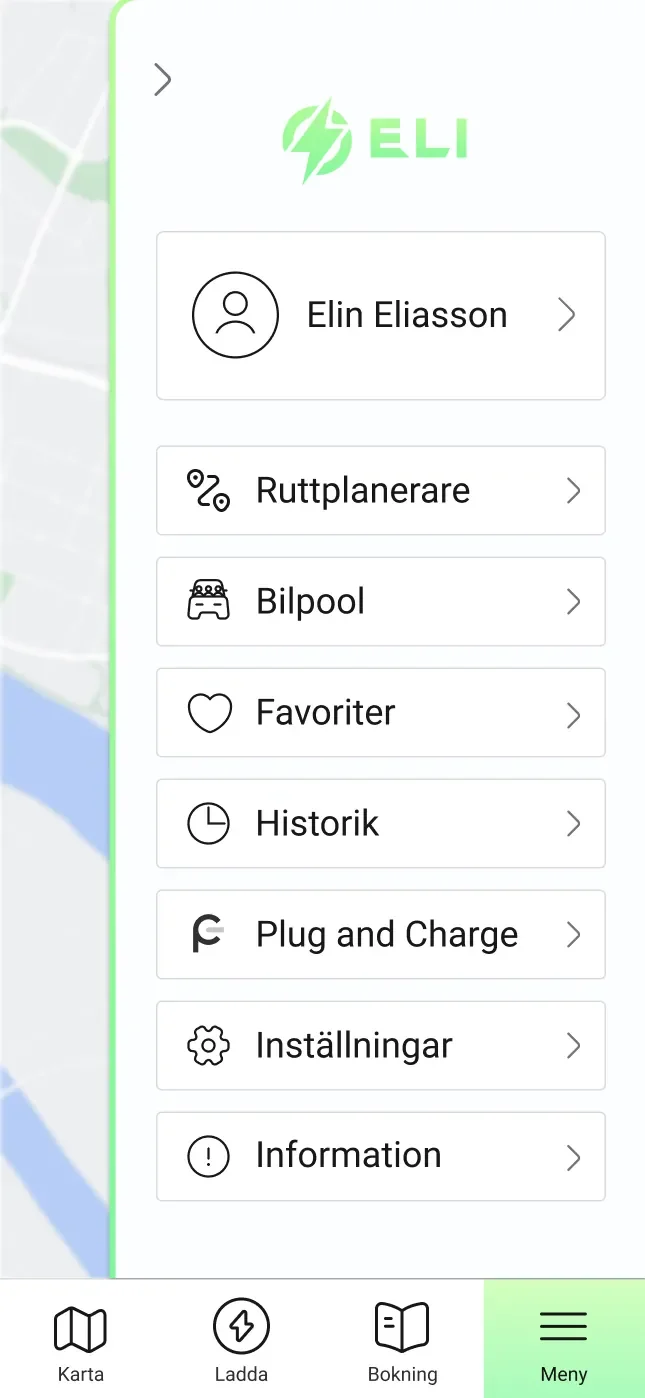Switch to the Karta tab
The image size is (645, 1398).
(80, 1340)
